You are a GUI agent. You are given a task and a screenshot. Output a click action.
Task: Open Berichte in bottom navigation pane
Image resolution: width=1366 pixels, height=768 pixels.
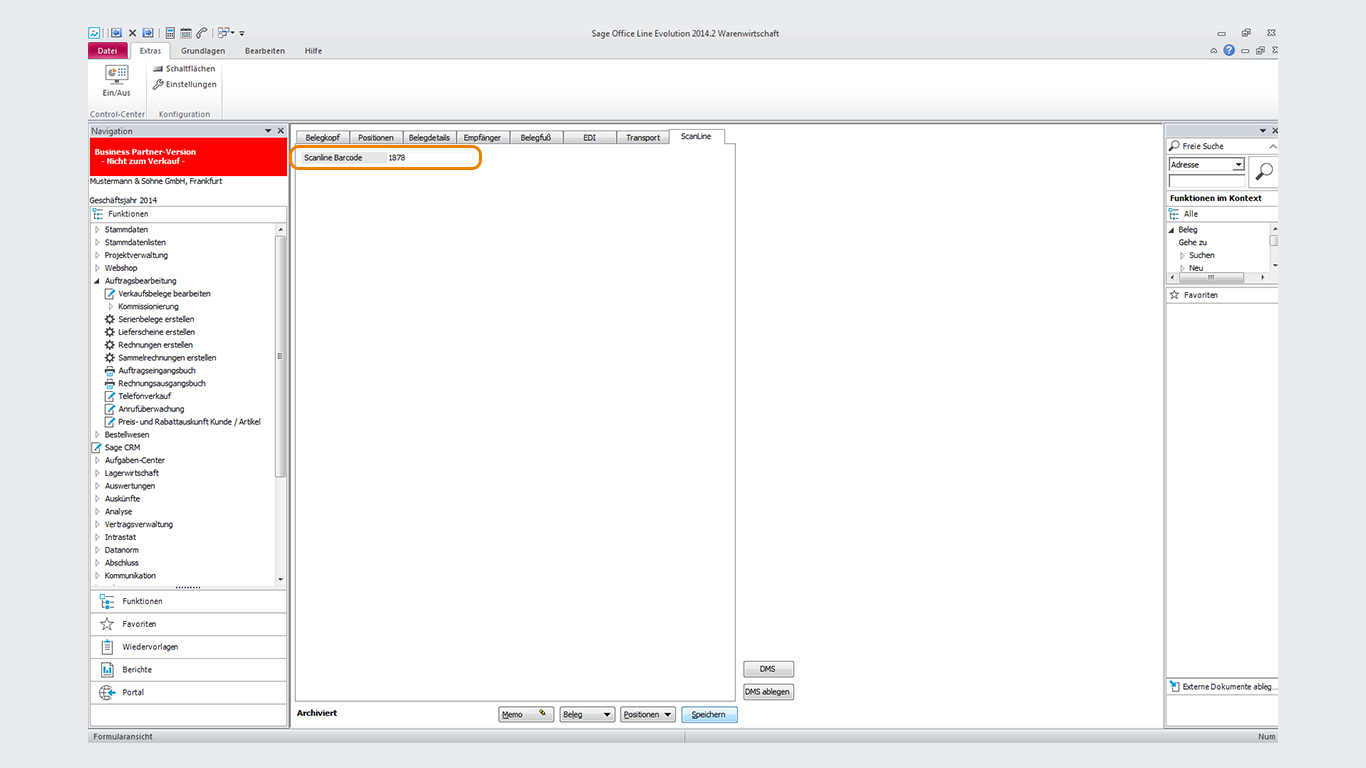point(188,670)
